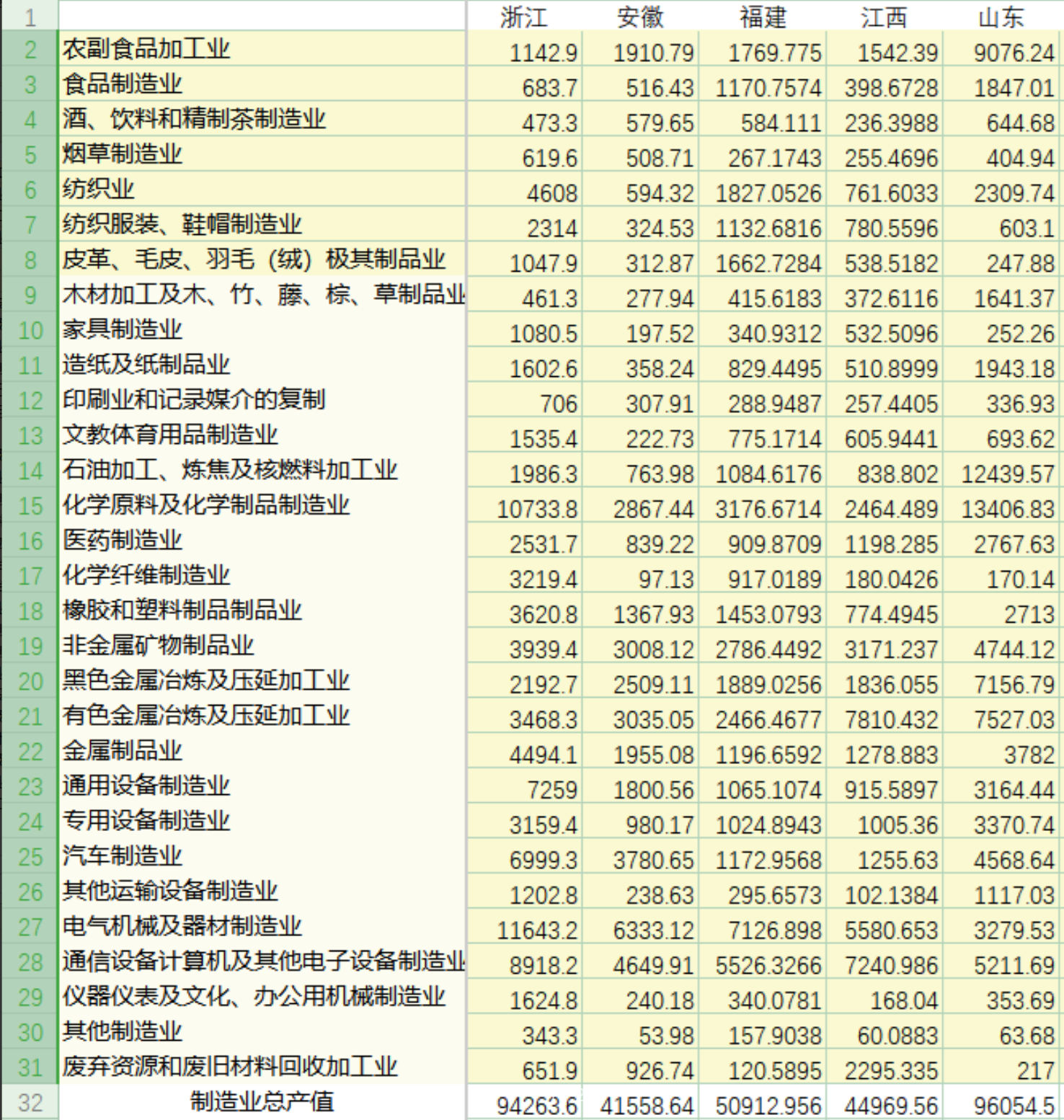Click the 山东 column heading cell
This screenshot has height=1120, width=1064.
click(1001, 17)
